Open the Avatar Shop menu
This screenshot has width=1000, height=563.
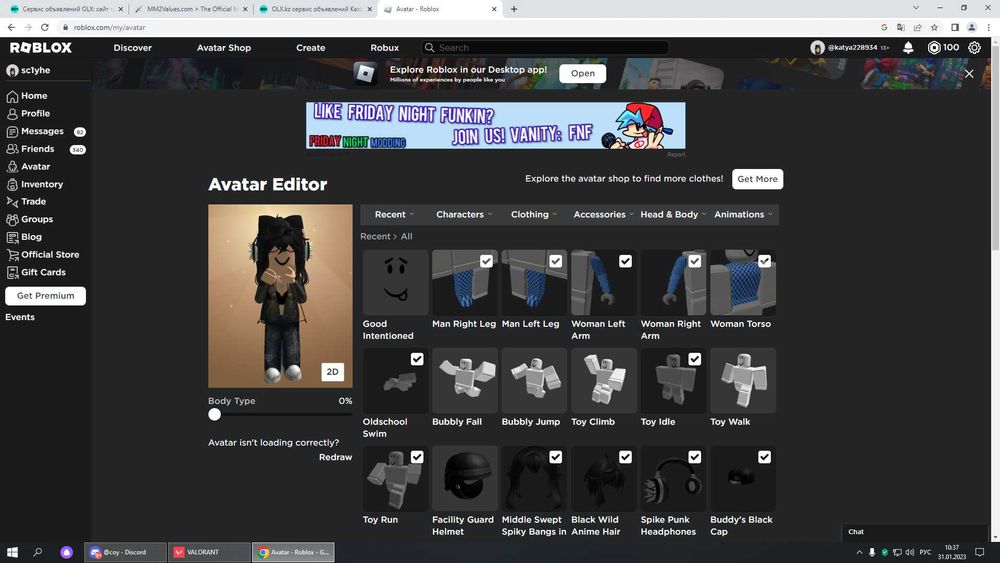[x=224, y=48]
